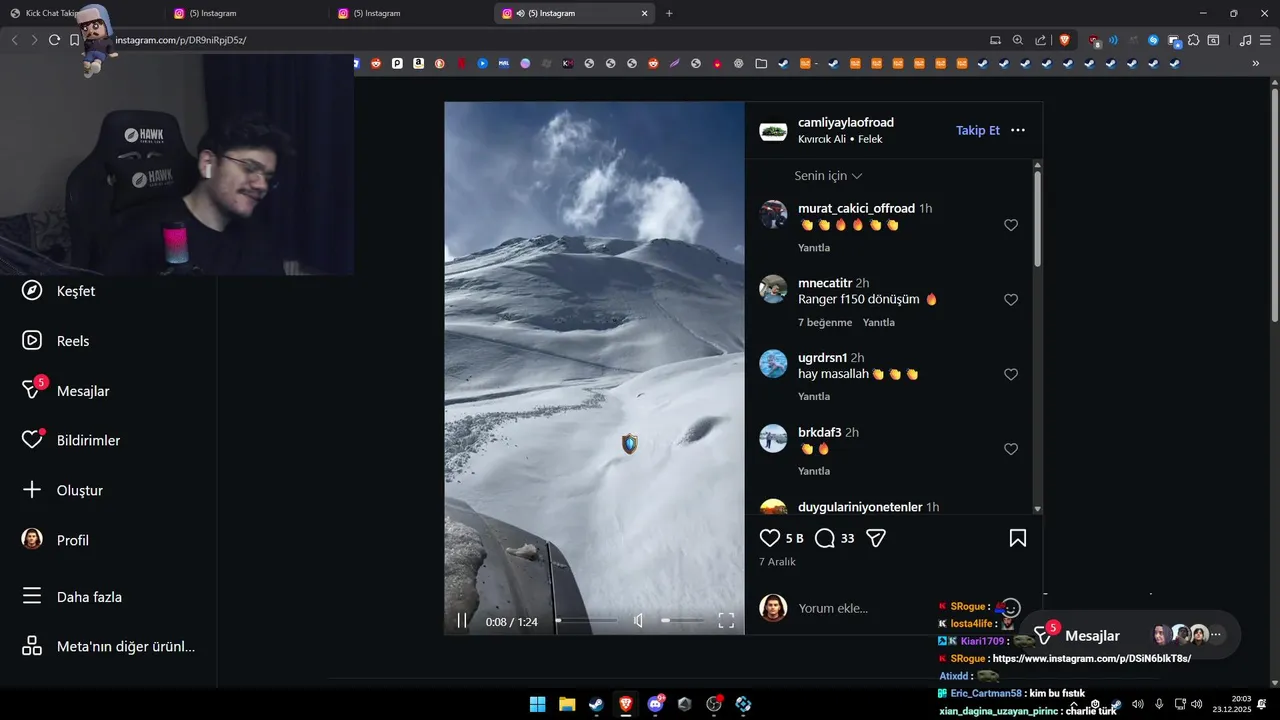This screenshot has width=1280, height=720.
Task: Seek the video progress bar
Action: 586,621
